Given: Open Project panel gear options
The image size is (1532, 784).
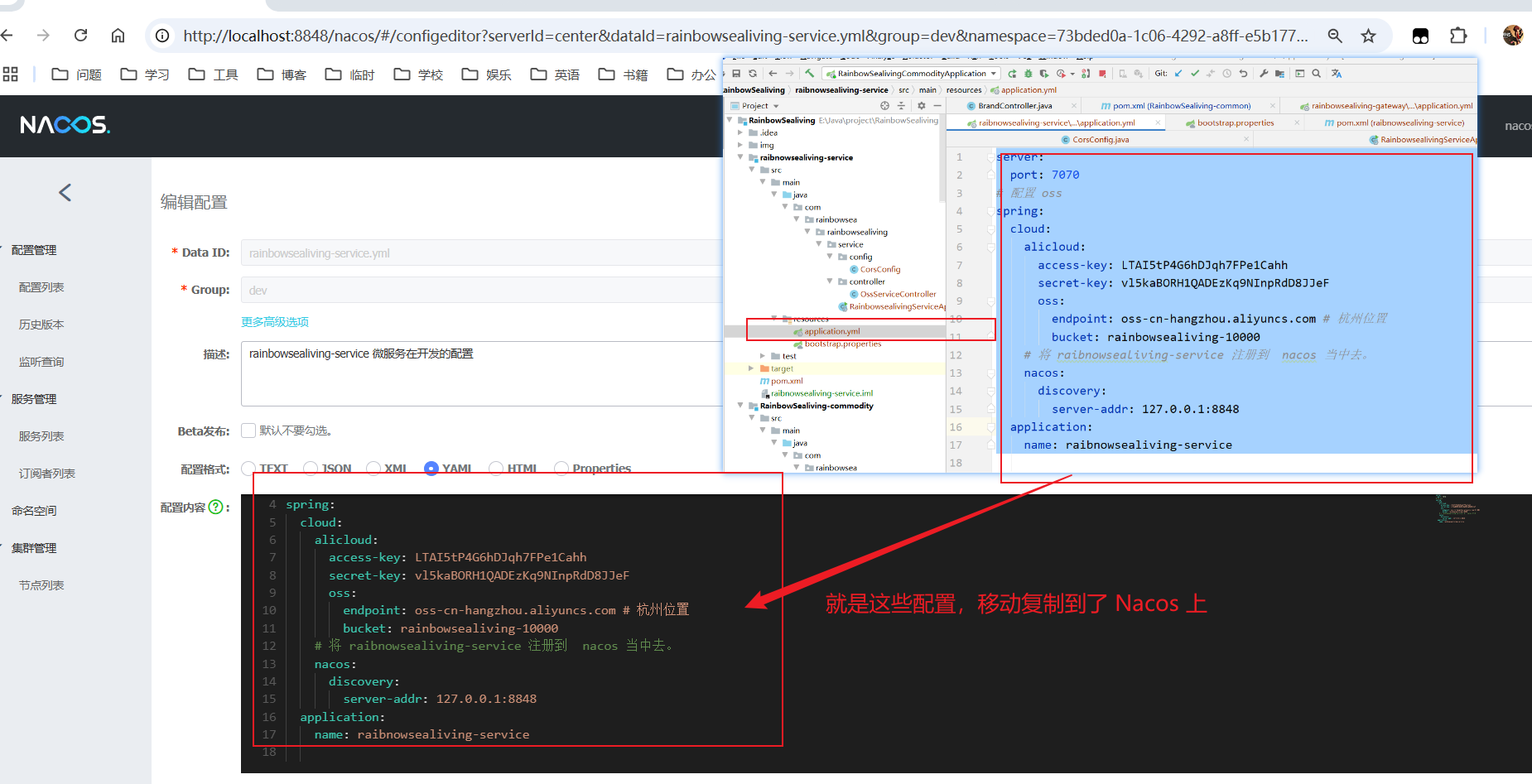Looking at the screenshot, I should click(921, 106).
